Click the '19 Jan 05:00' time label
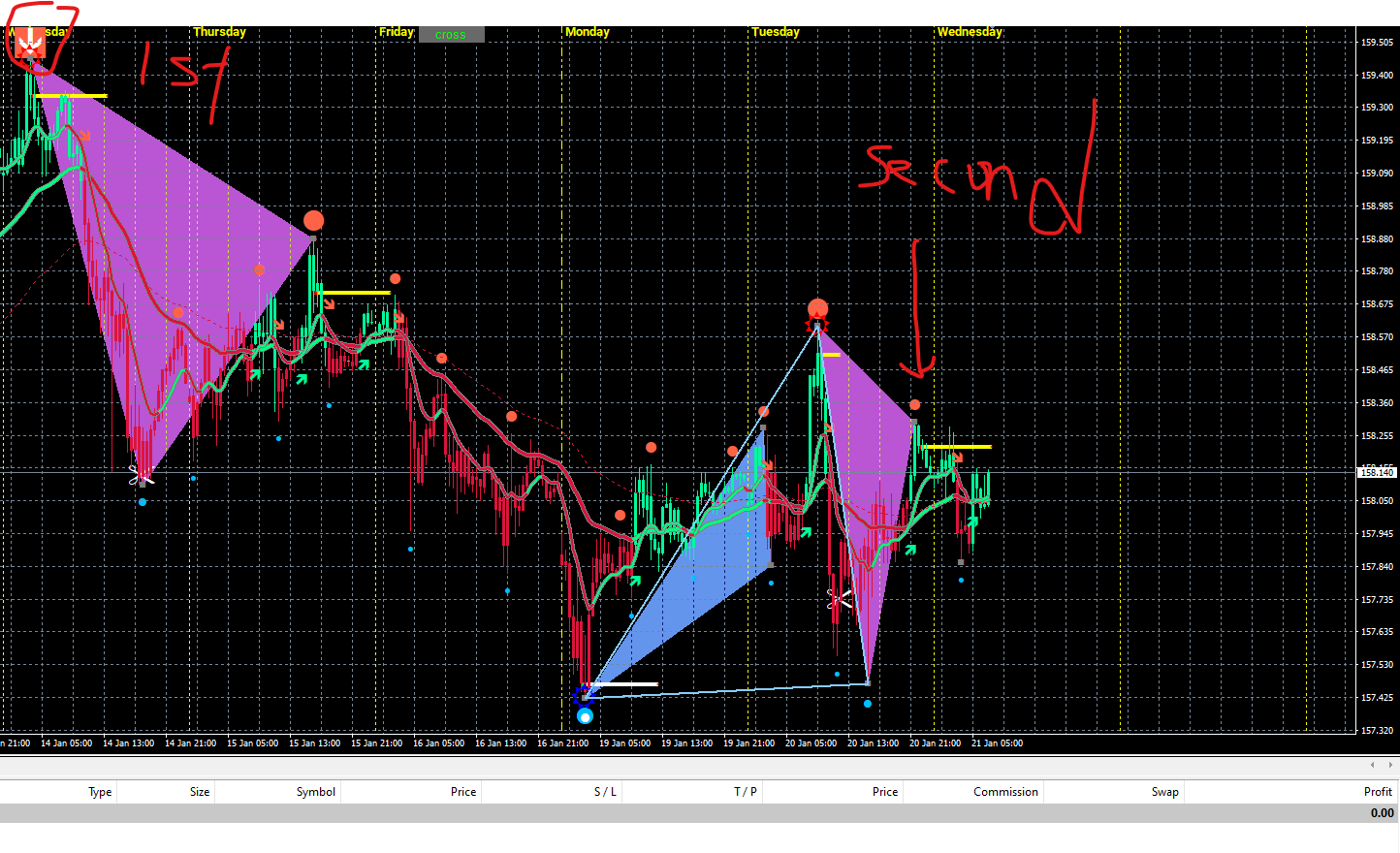The image size is (1400, 853). pyautogui.click(x=625, y=743)
